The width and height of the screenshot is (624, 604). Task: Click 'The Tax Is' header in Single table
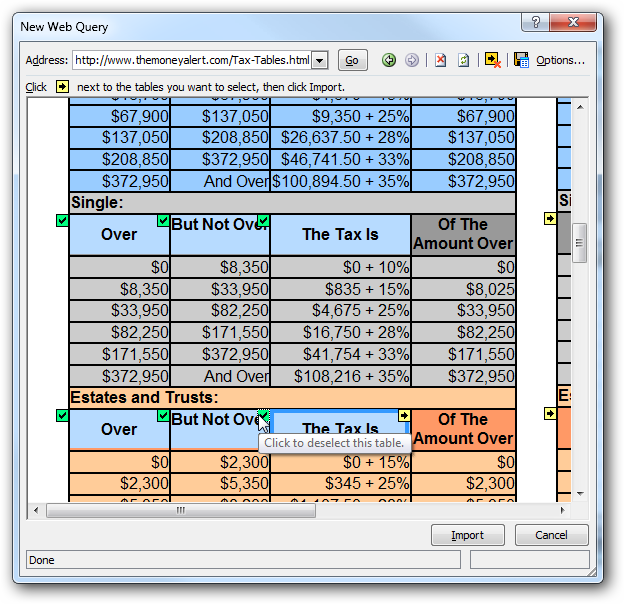tap(340, 234)
